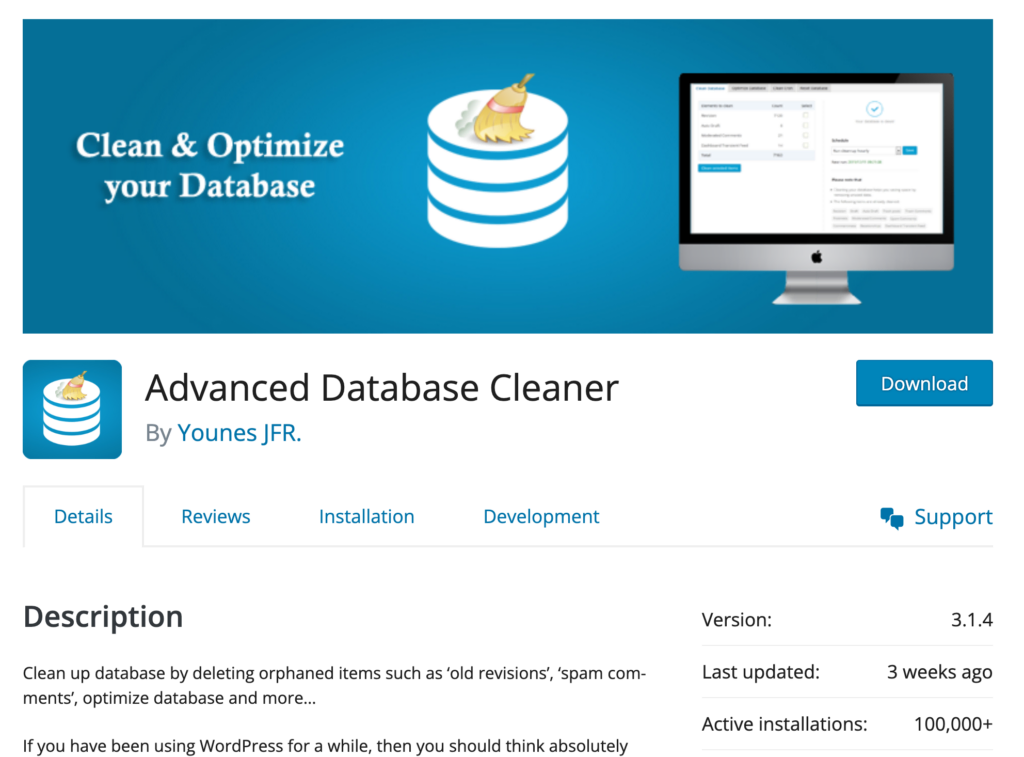Viewport: 1024px width, 757px height.
Task: Open the Support link text
Action: (953, 517)
